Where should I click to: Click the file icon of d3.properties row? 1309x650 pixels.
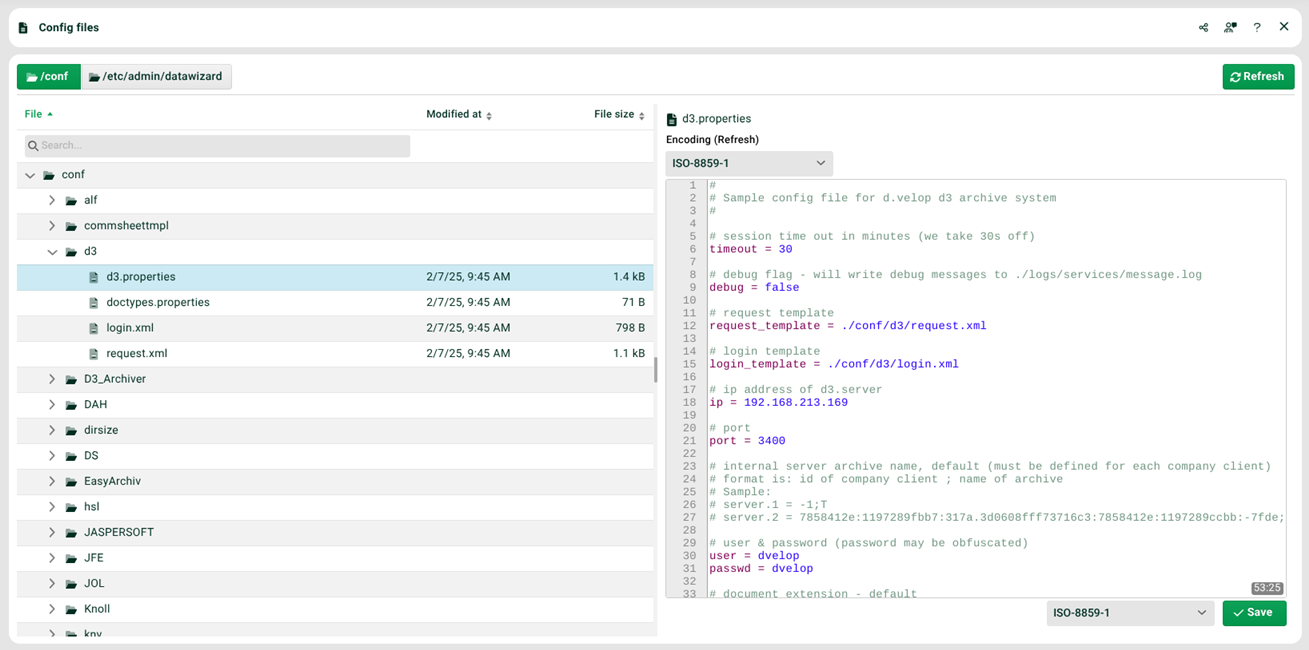94,277
